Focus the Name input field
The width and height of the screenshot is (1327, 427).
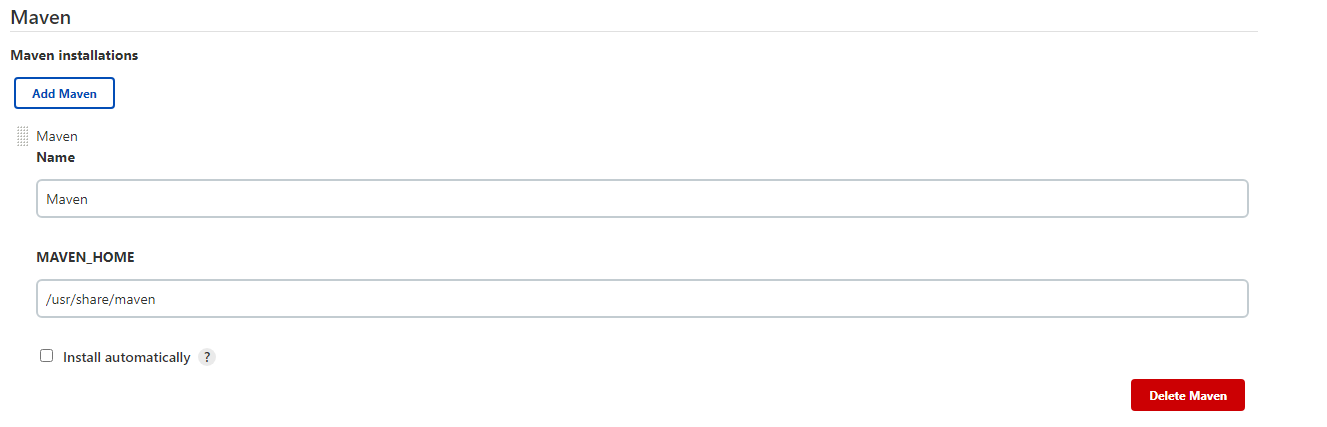642,198
